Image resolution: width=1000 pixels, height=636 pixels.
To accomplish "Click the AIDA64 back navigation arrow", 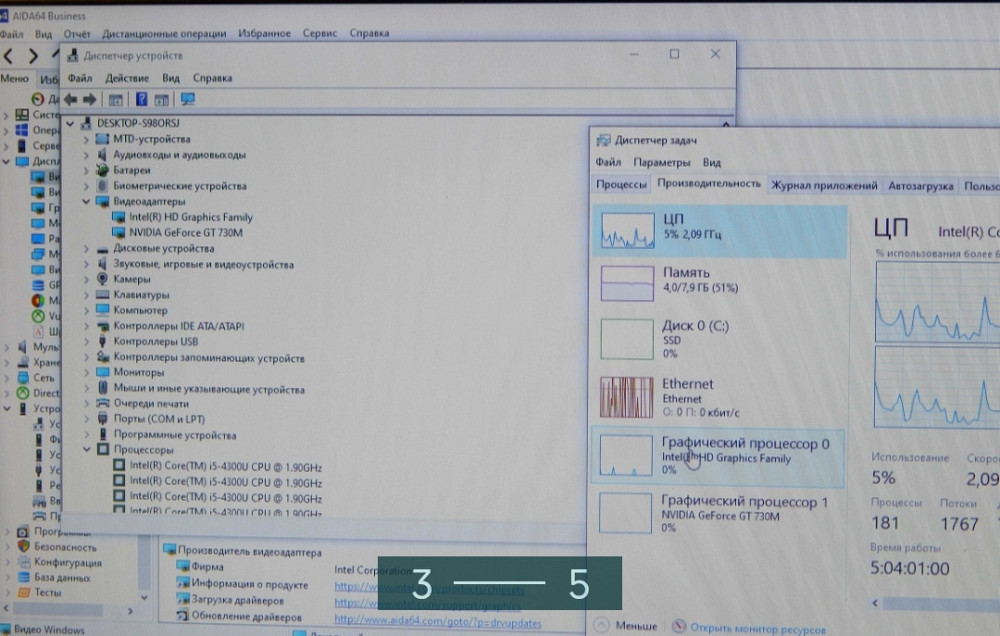I will 9,56.
